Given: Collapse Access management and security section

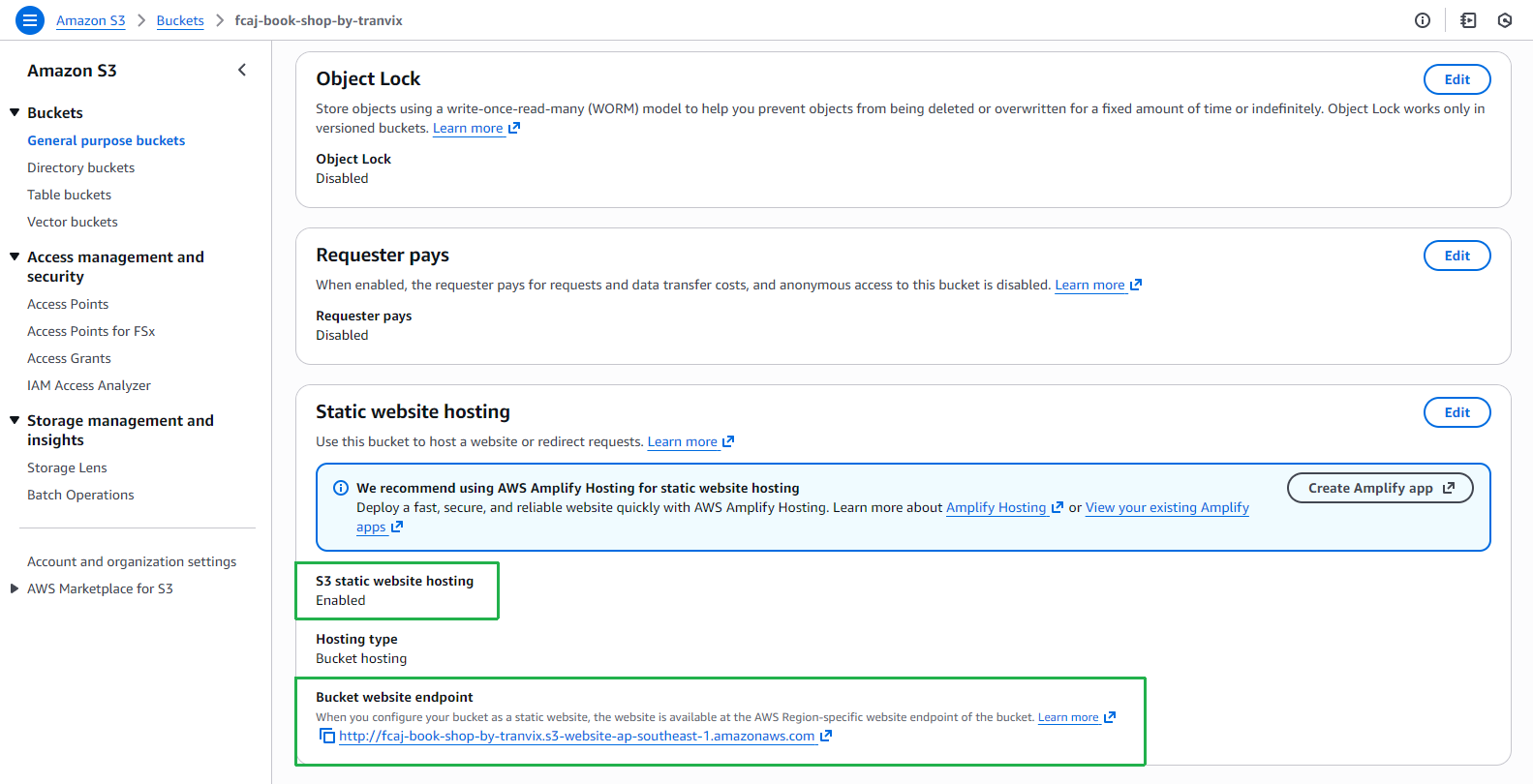Looking at the screenshot, I should pos(15,256).
